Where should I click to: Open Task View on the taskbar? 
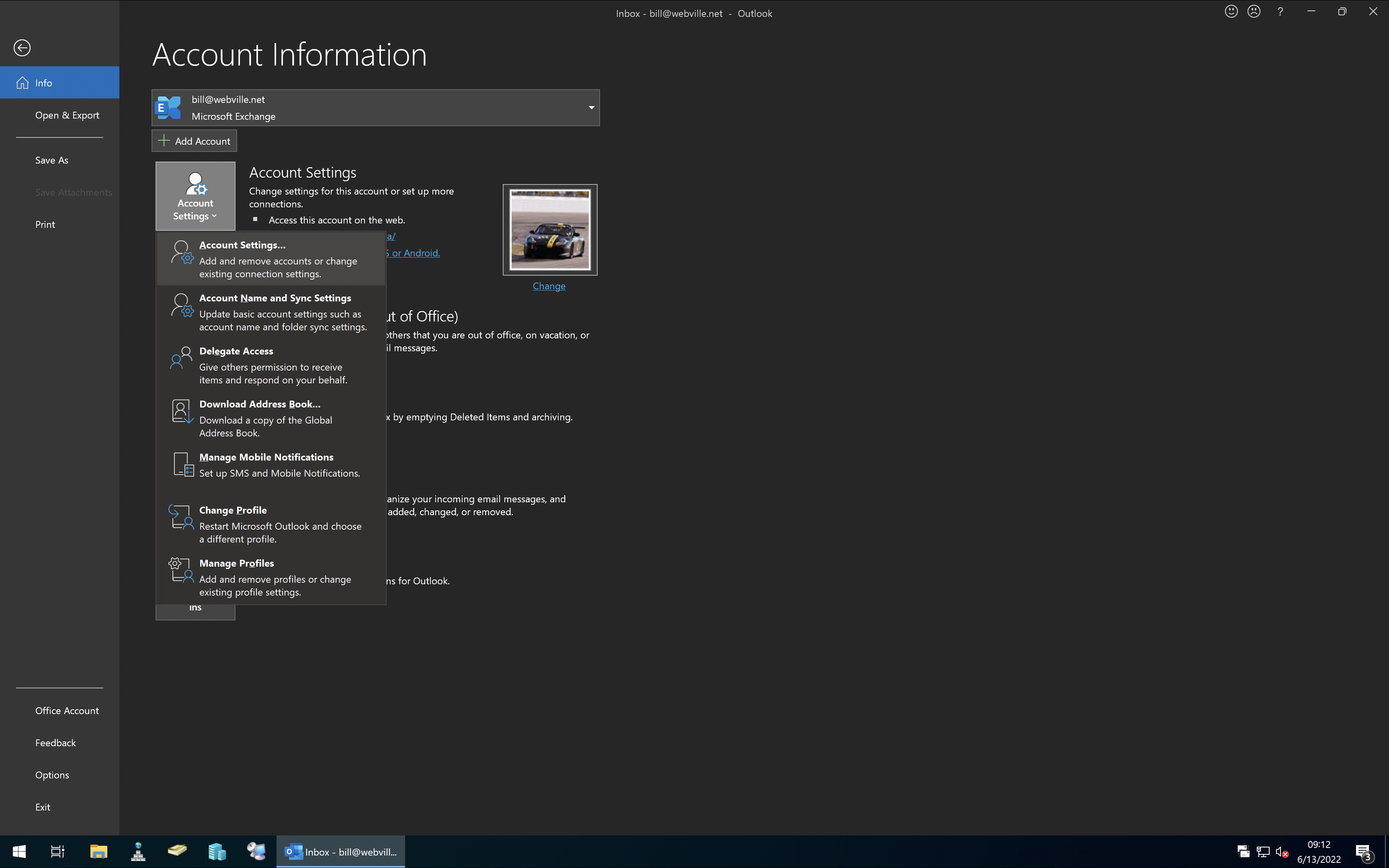tap(57, 852)
